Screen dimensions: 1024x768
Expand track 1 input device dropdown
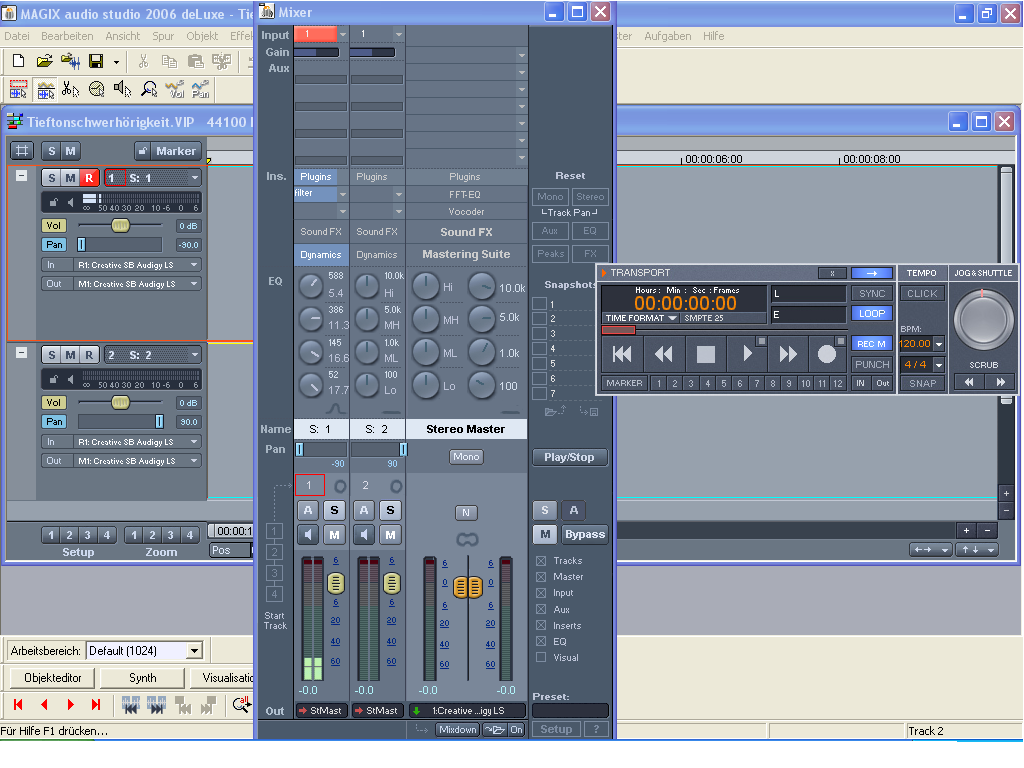194,265
